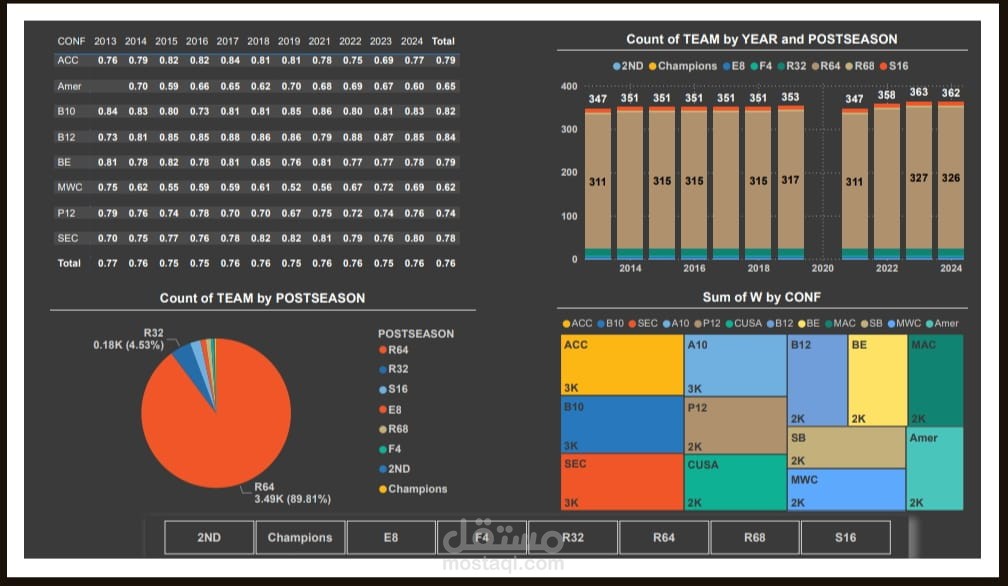Toggle the 2ND slicer button

209,537
